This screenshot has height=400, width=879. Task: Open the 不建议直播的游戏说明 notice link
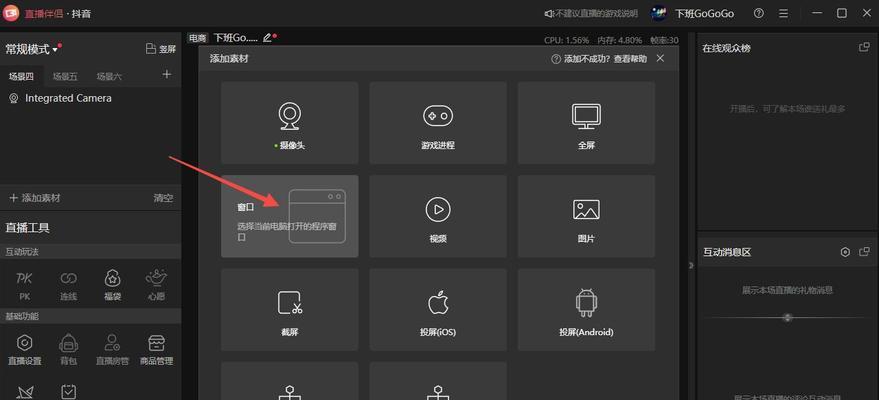[591, 13]
